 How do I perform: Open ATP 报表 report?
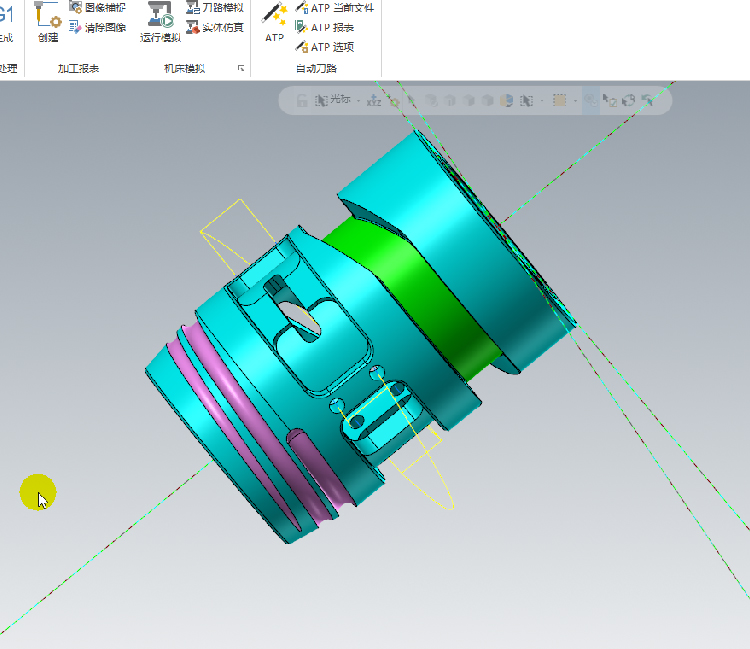[x=324, y=27]
